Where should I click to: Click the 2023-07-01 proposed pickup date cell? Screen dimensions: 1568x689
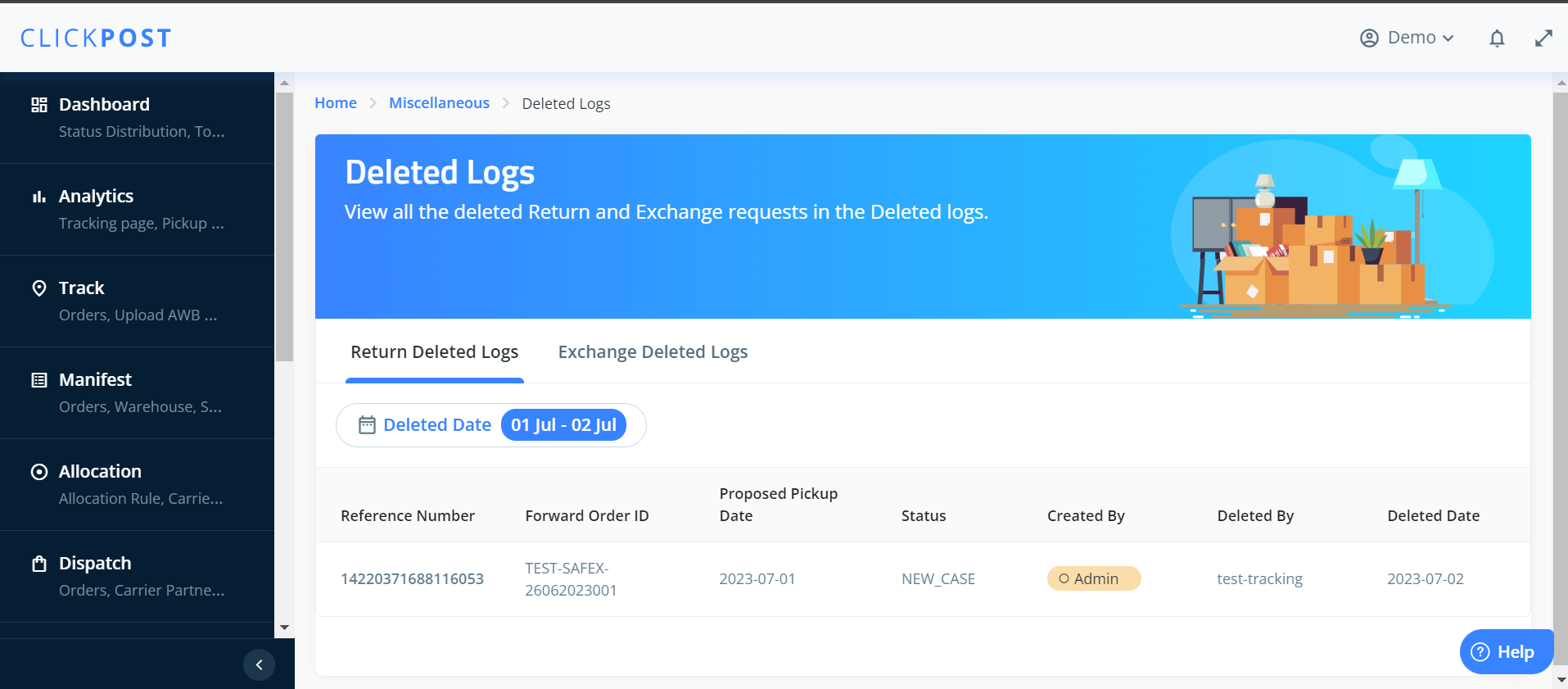click(x=757, y=579)
